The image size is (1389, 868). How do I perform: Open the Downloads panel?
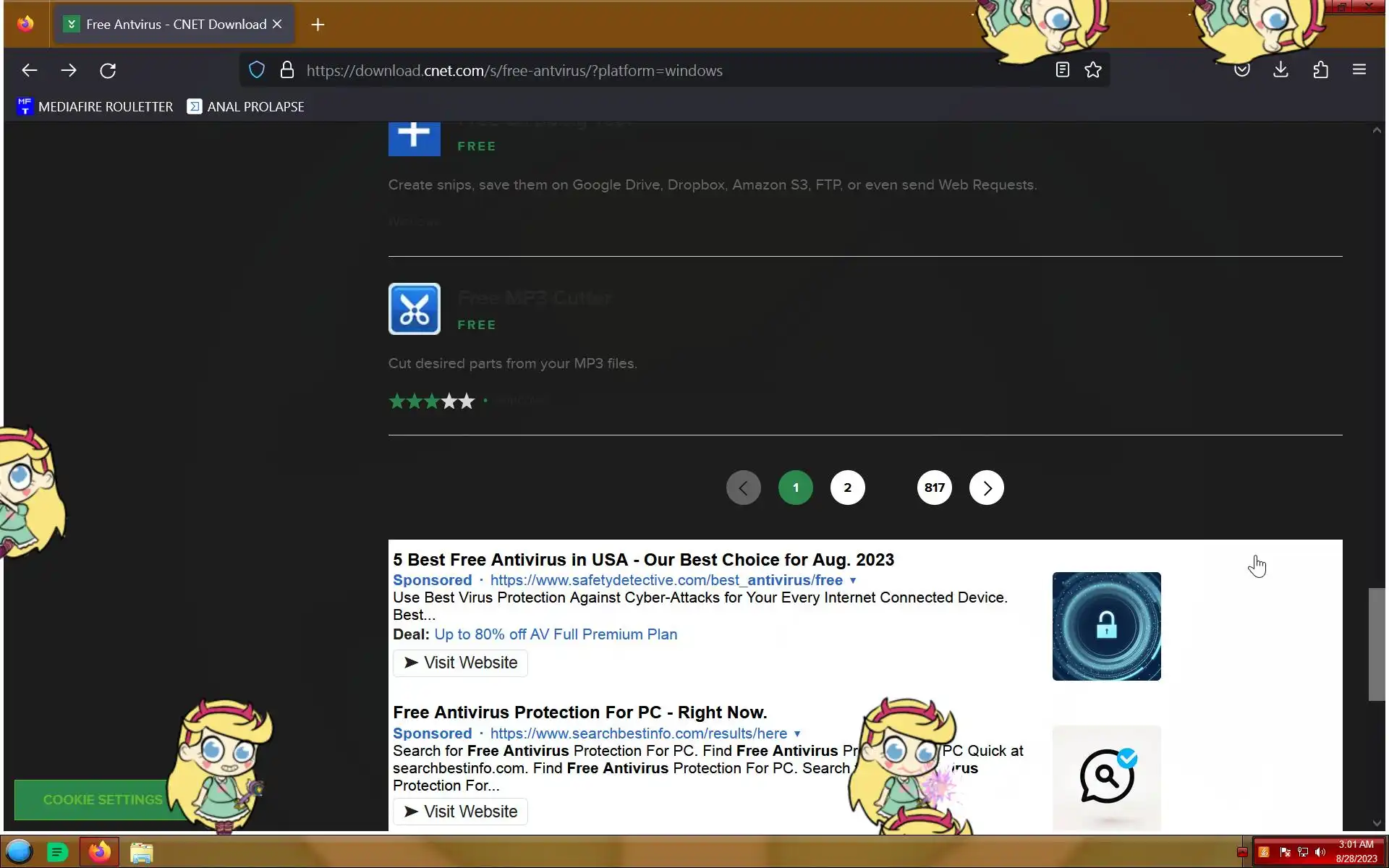(x=1280, y=70)
